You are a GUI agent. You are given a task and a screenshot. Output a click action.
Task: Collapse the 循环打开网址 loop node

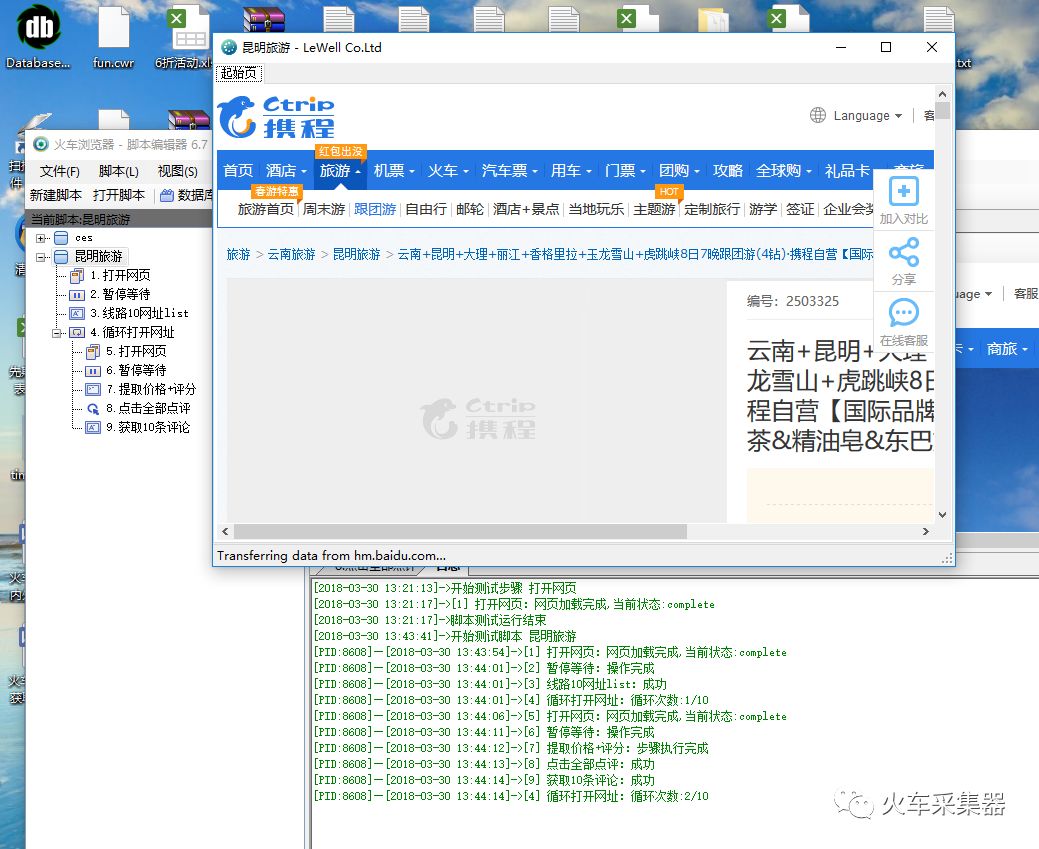(57, 333)
